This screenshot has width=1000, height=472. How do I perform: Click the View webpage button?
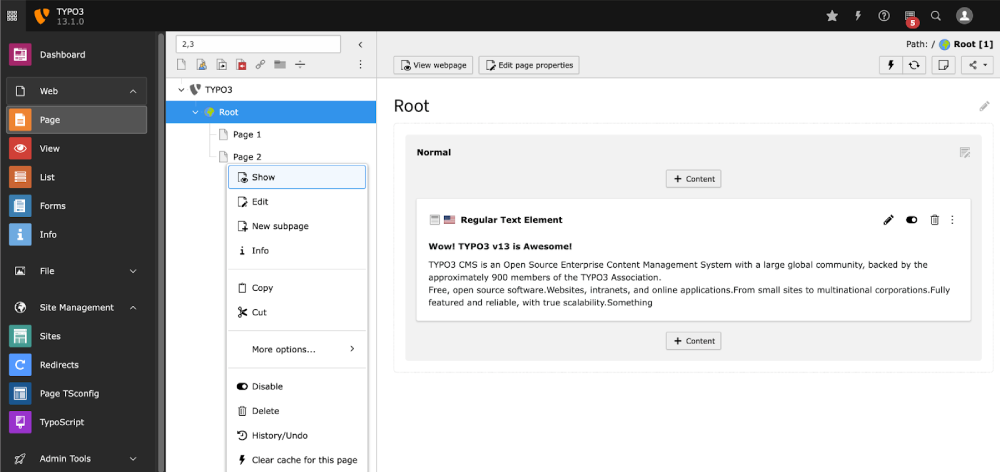(433, 65)
